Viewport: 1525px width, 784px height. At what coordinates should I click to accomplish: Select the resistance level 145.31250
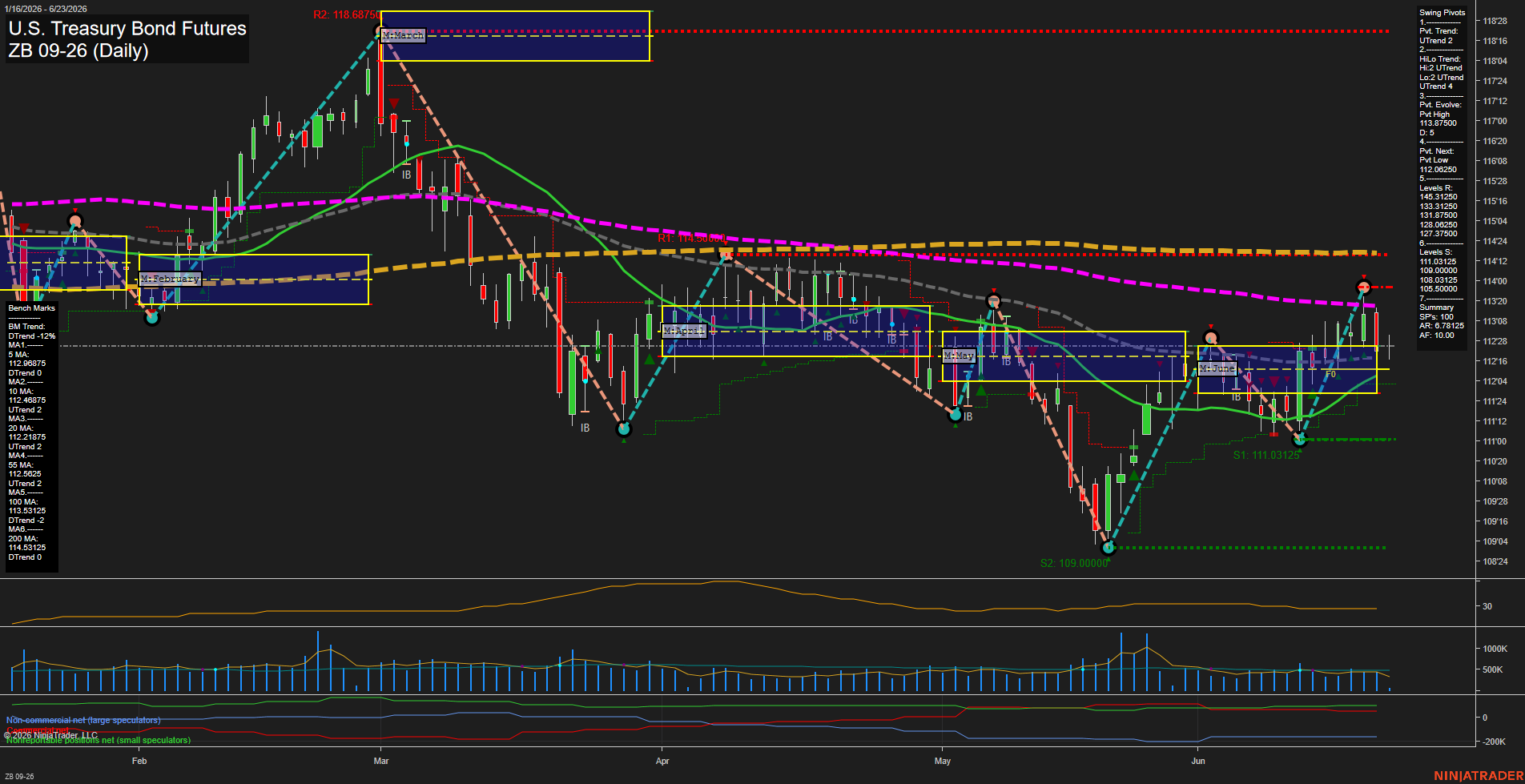(x=1438, y=197)
